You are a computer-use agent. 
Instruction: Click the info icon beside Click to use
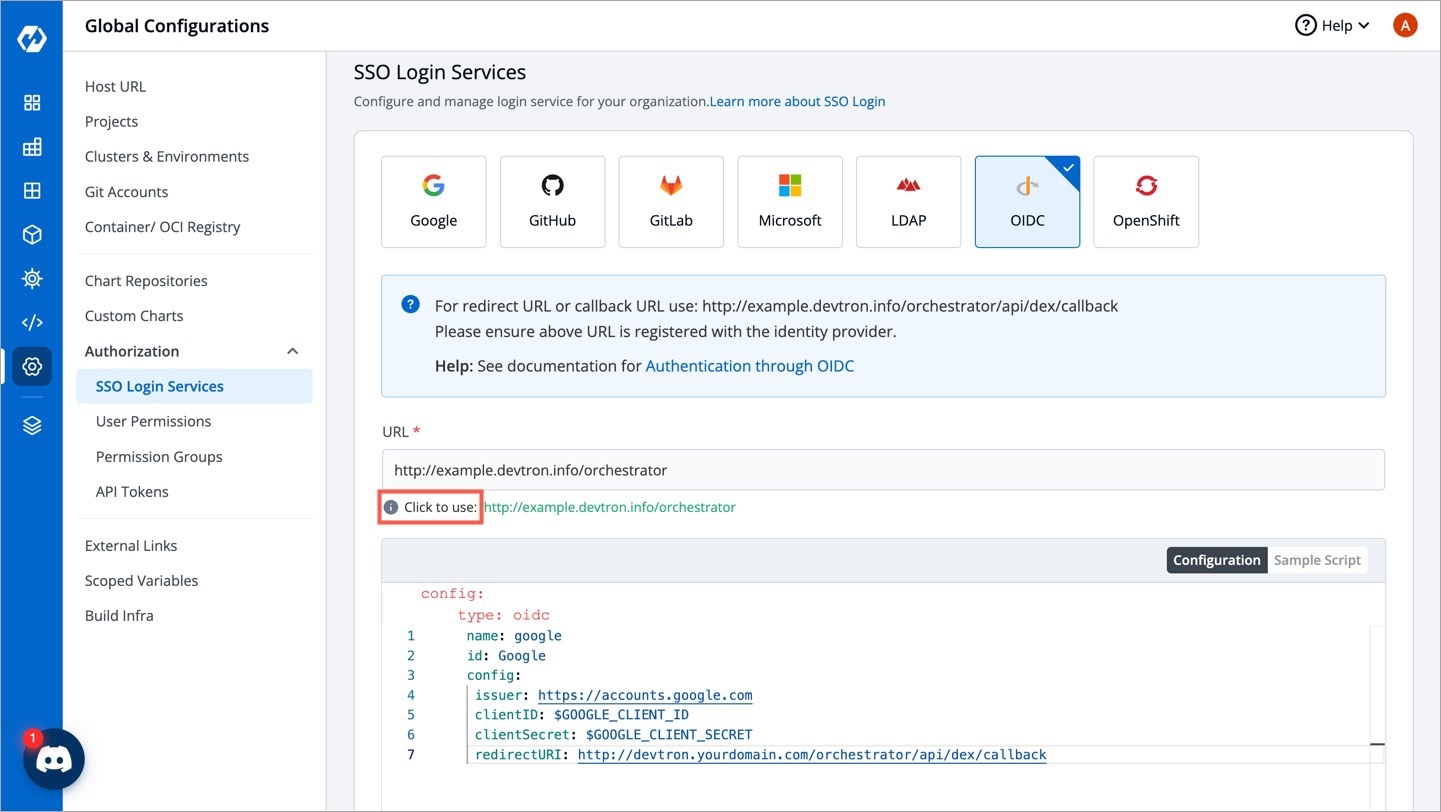(391, 508)
